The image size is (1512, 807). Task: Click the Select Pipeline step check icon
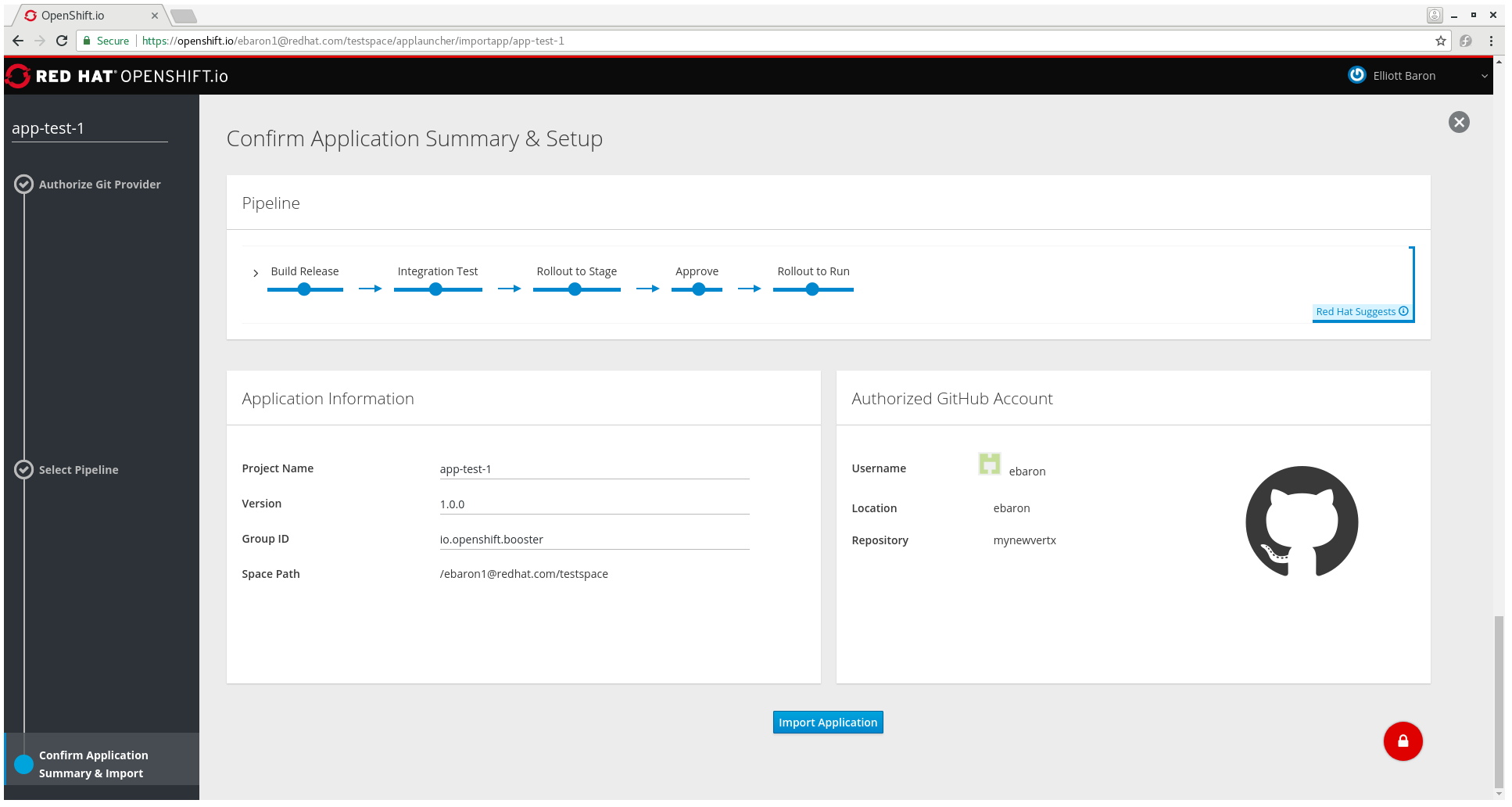point(24,470)
